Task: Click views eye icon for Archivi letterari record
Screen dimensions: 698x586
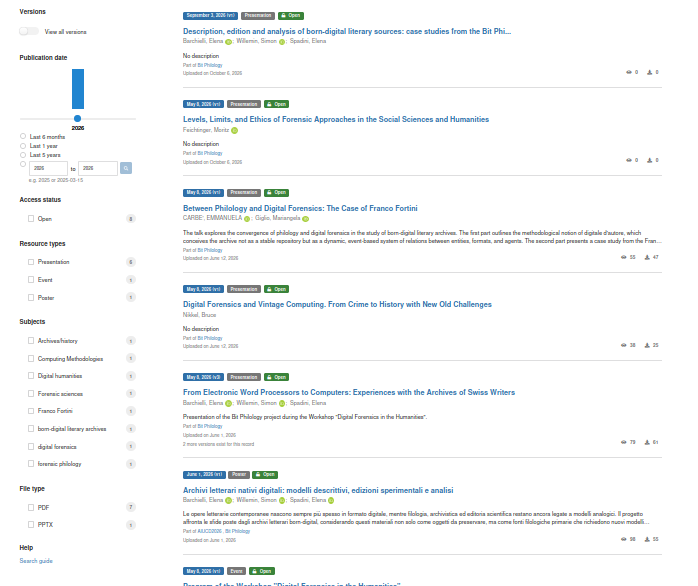Action: pos(624,539)
